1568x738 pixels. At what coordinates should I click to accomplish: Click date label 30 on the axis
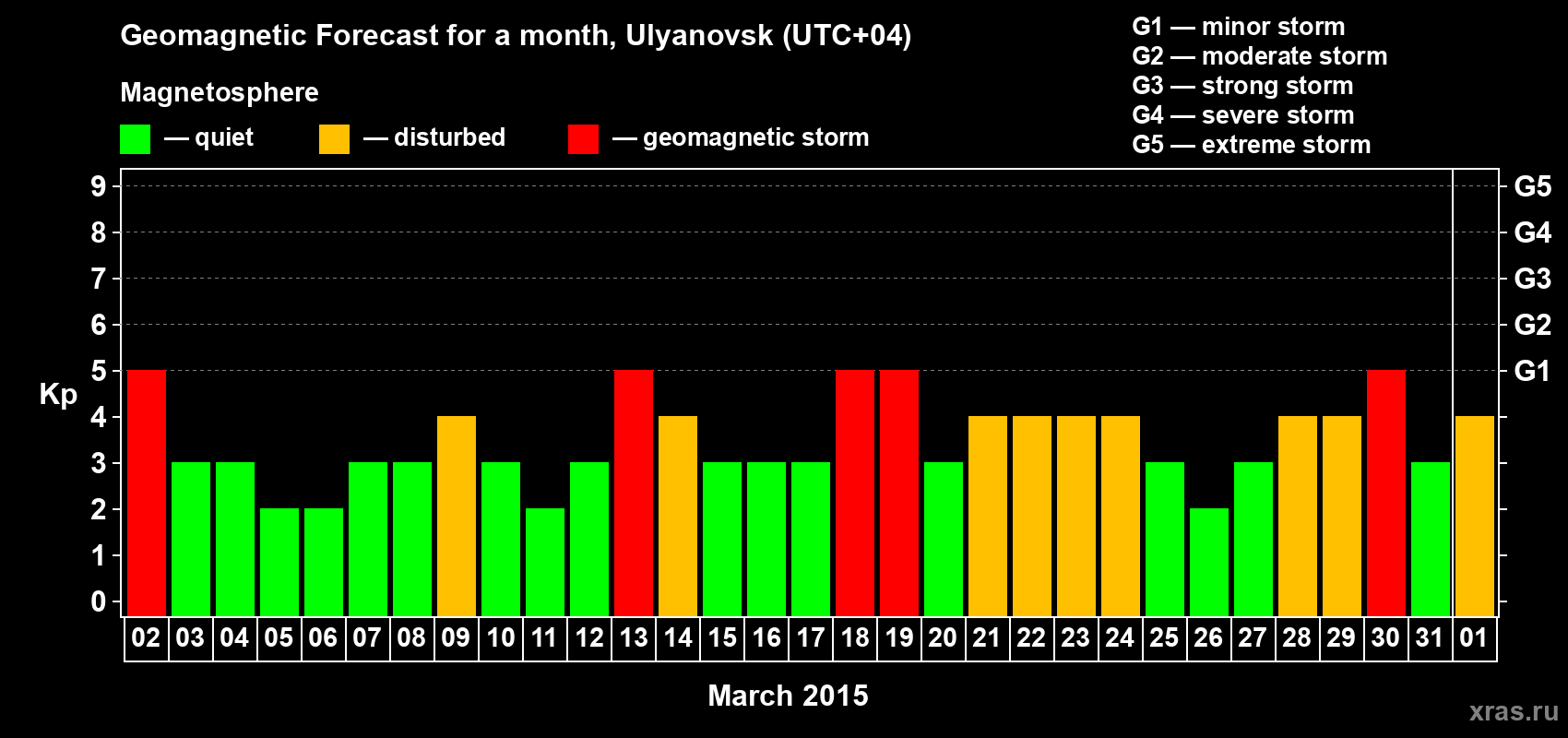(1385, 638)
